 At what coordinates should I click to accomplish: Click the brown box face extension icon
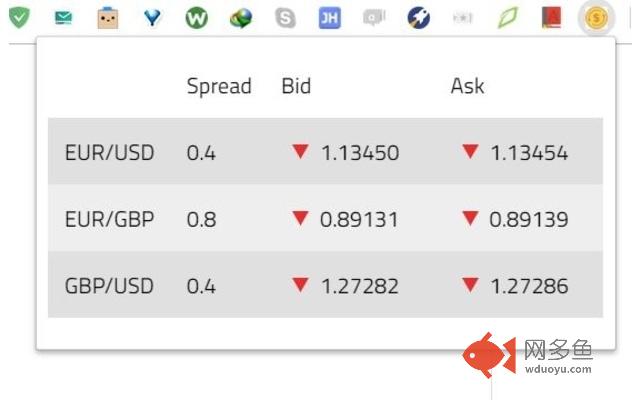pyautogui.click(x=108, y=17)
